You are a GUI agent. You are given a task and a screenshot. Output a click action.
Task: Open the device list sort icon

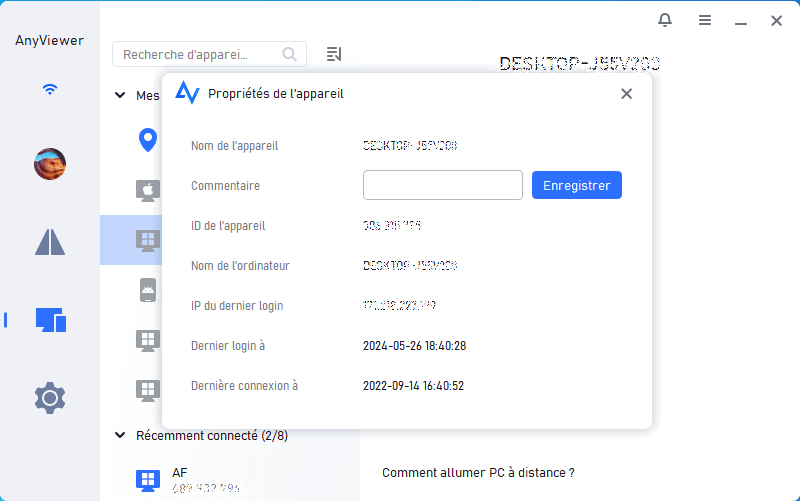[x=334, y=54]
